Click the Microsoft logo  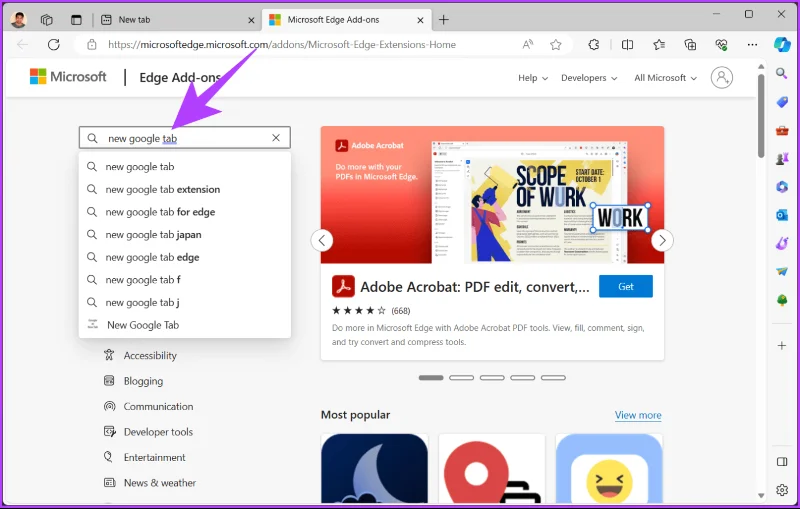point(68,77)
